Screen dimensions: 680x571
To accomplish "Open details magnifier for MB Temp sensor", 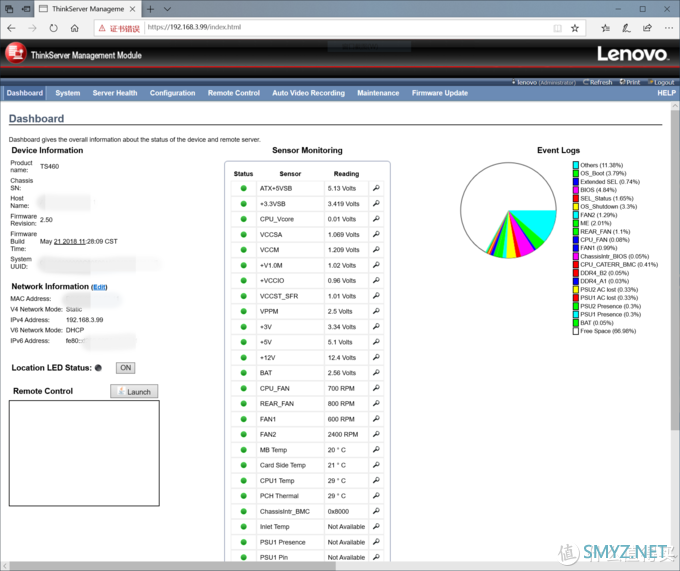I will [x=376, y=450].
